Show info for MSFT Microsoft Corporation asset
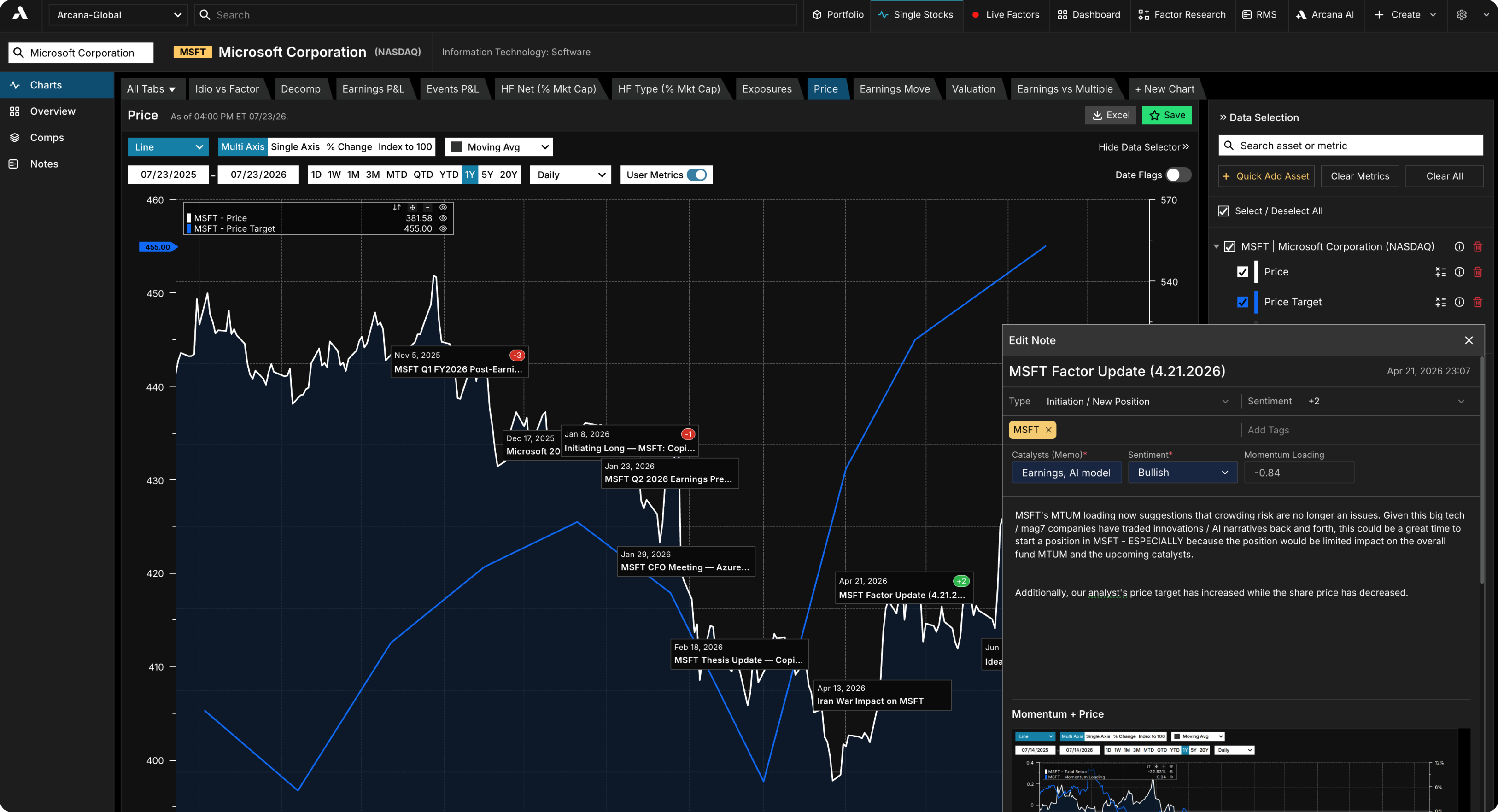This screenshot has width=1498, height=812. [1459, 246]
